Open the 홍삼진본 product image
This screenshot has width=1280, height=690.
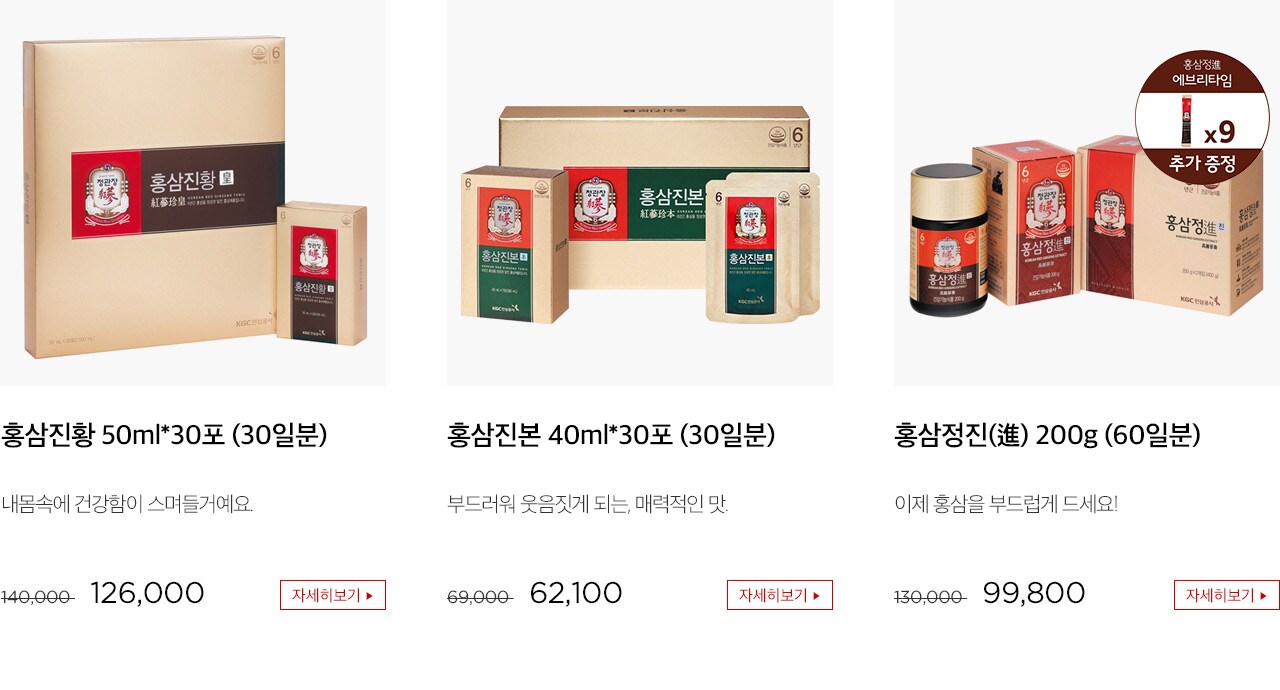tap(640, 193)
